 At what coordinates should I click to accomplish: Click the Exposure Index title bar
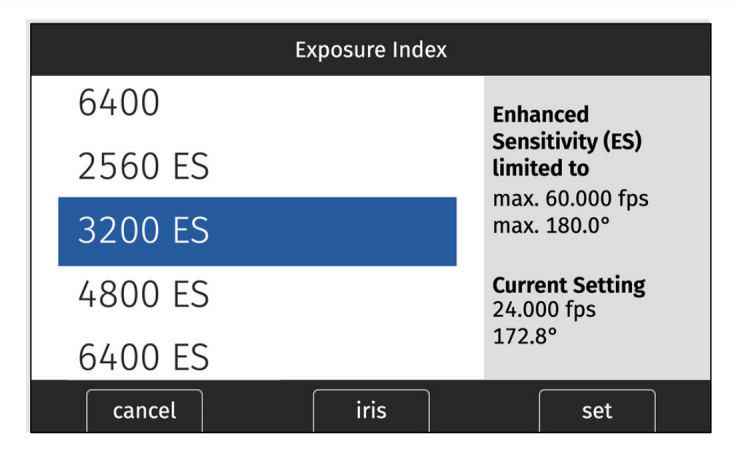[x=370, y=49]
